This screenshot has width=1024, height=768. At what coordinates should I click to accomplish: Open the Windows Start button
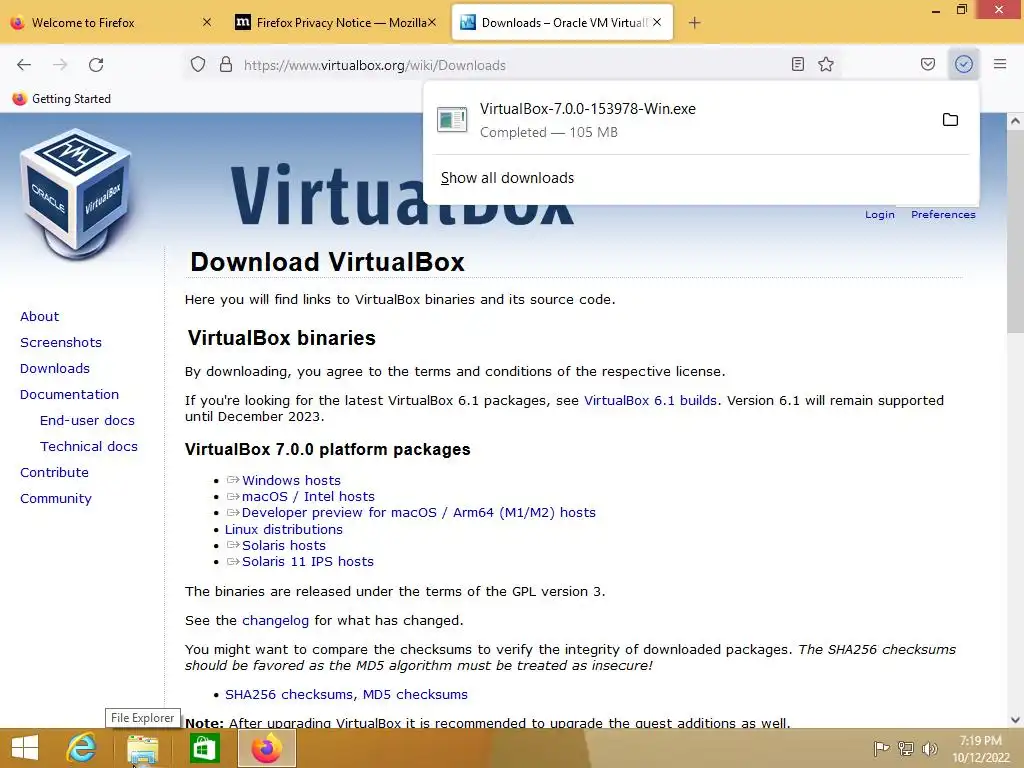pyautogui.click(x=25, y=748)
